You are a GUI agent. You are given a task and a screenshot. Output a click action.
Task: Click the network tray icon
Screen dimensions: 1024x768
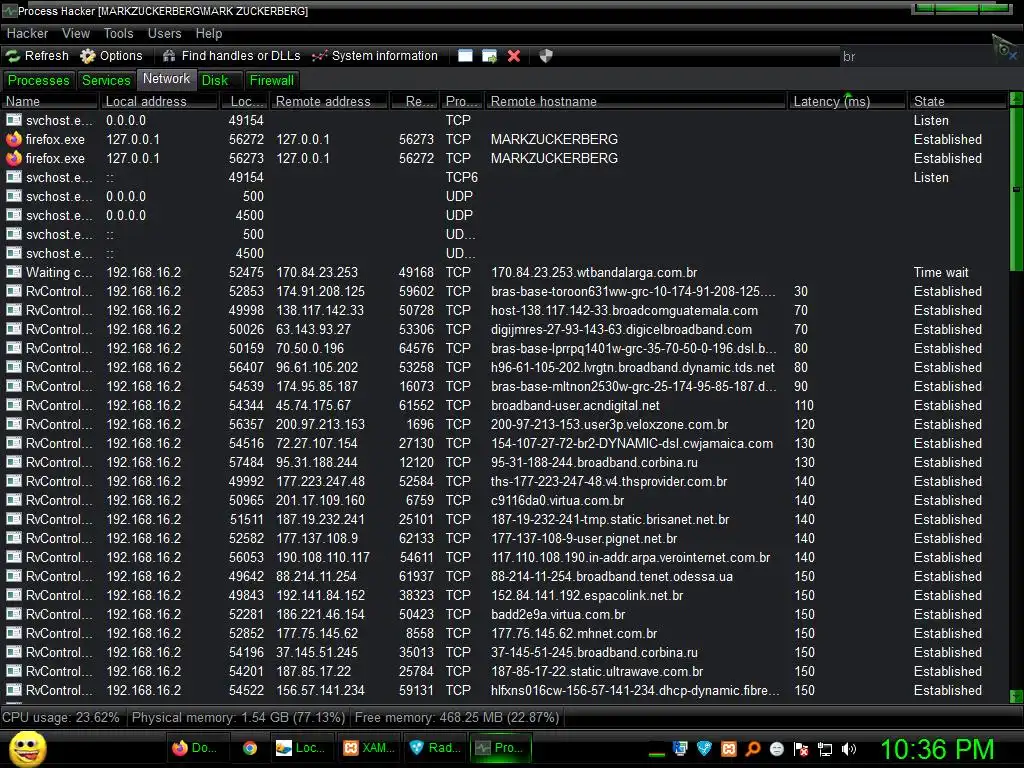pyautogui.click(x=825, y=749)
